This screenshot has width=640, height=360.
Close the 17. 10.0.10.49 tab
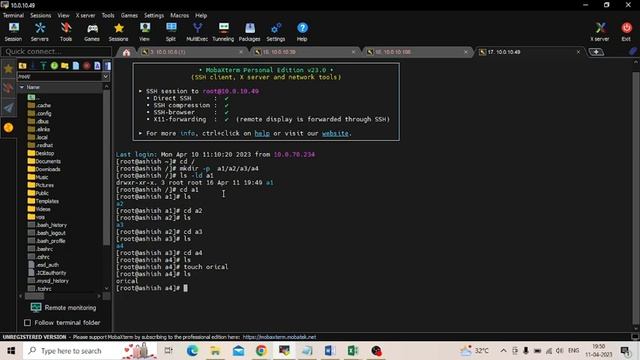click(578, 52)
